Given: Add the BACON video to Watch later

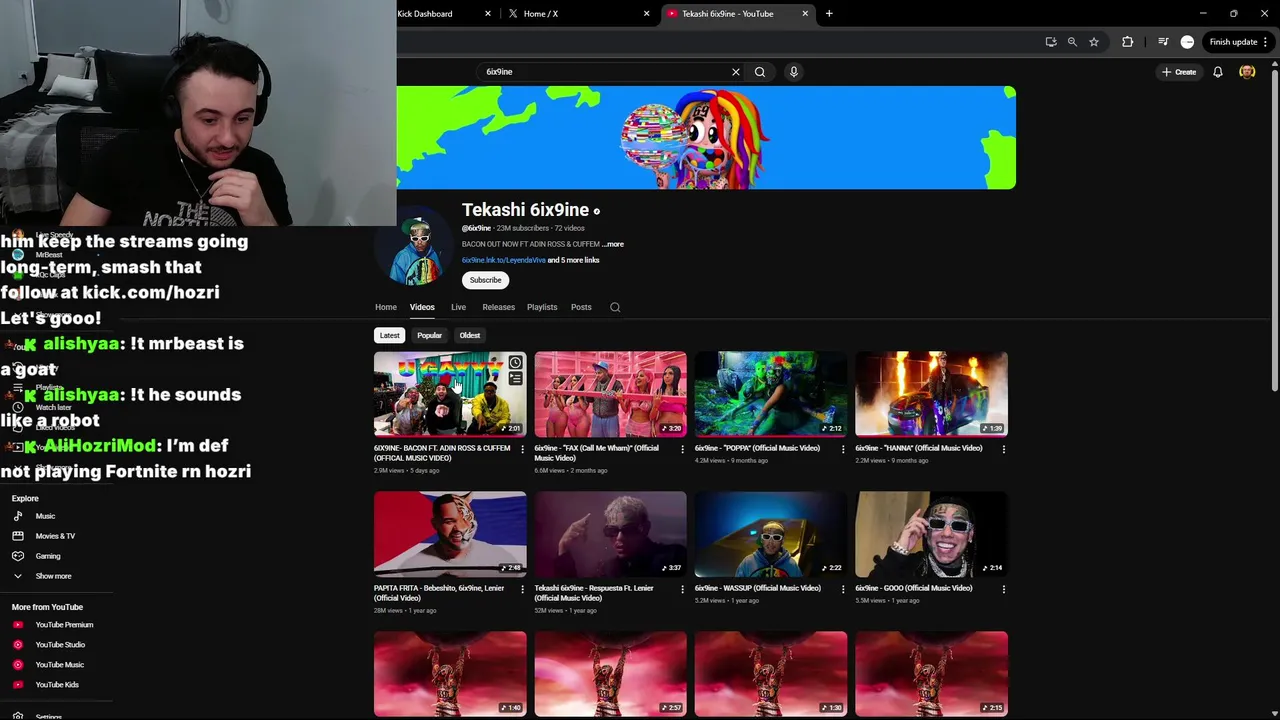Looking at the screenshot, I should (x=515, y=363).
